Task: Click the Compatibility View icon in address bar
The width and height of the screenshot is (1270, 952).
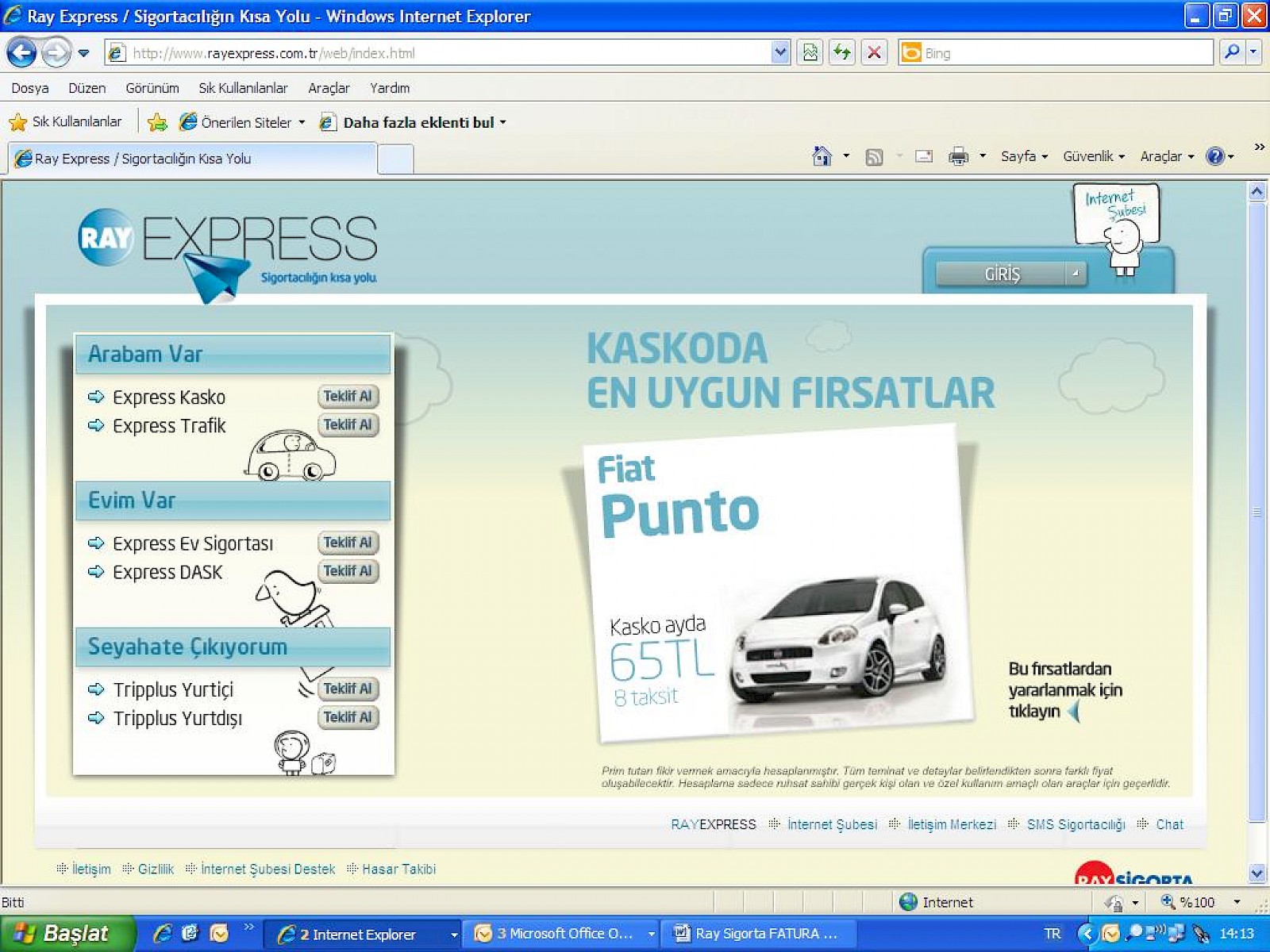Action: click(810, 53)
